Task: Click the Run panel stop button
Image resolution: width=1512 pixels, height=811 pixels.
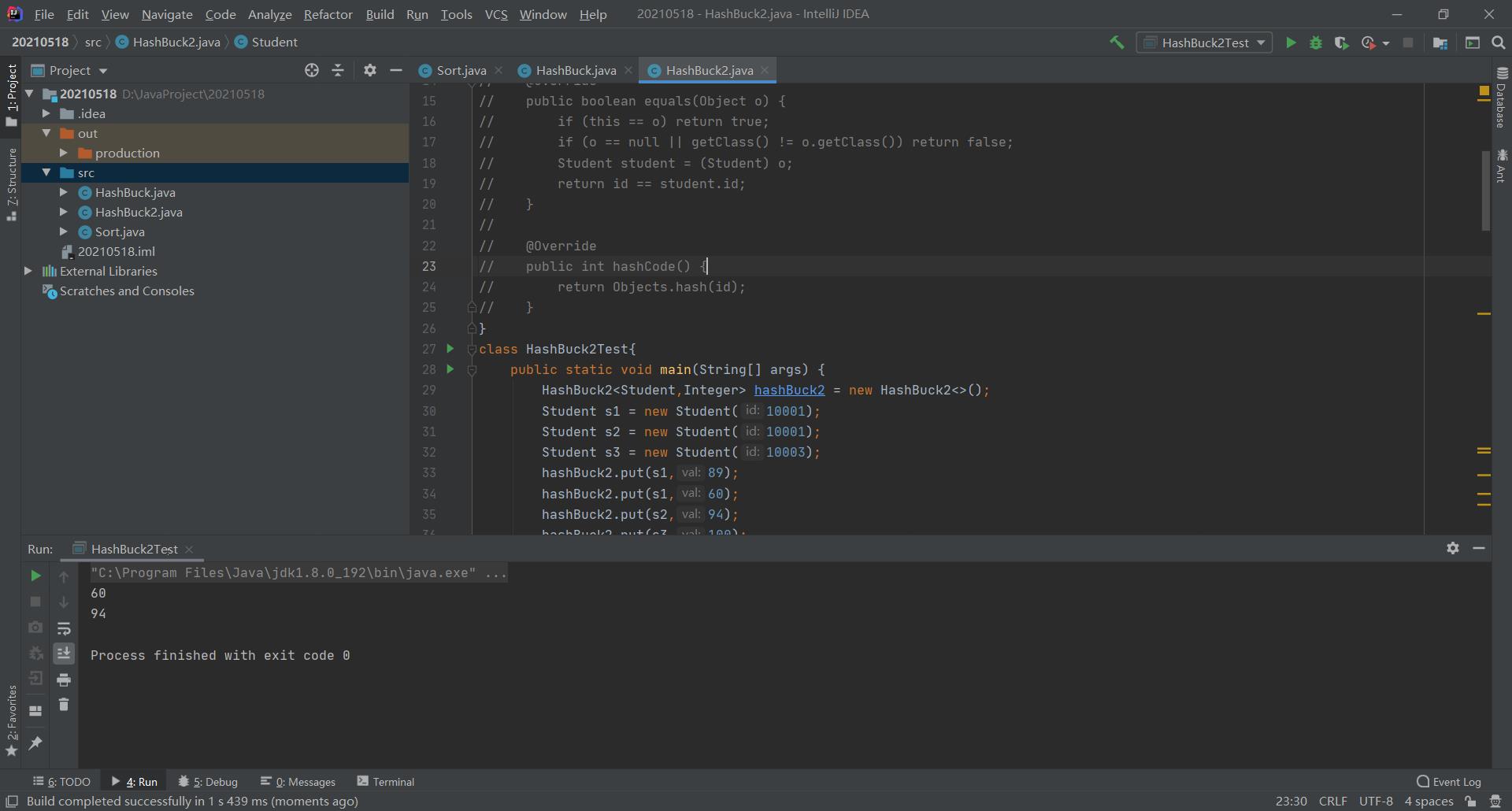Action: [x=35, y=602]
